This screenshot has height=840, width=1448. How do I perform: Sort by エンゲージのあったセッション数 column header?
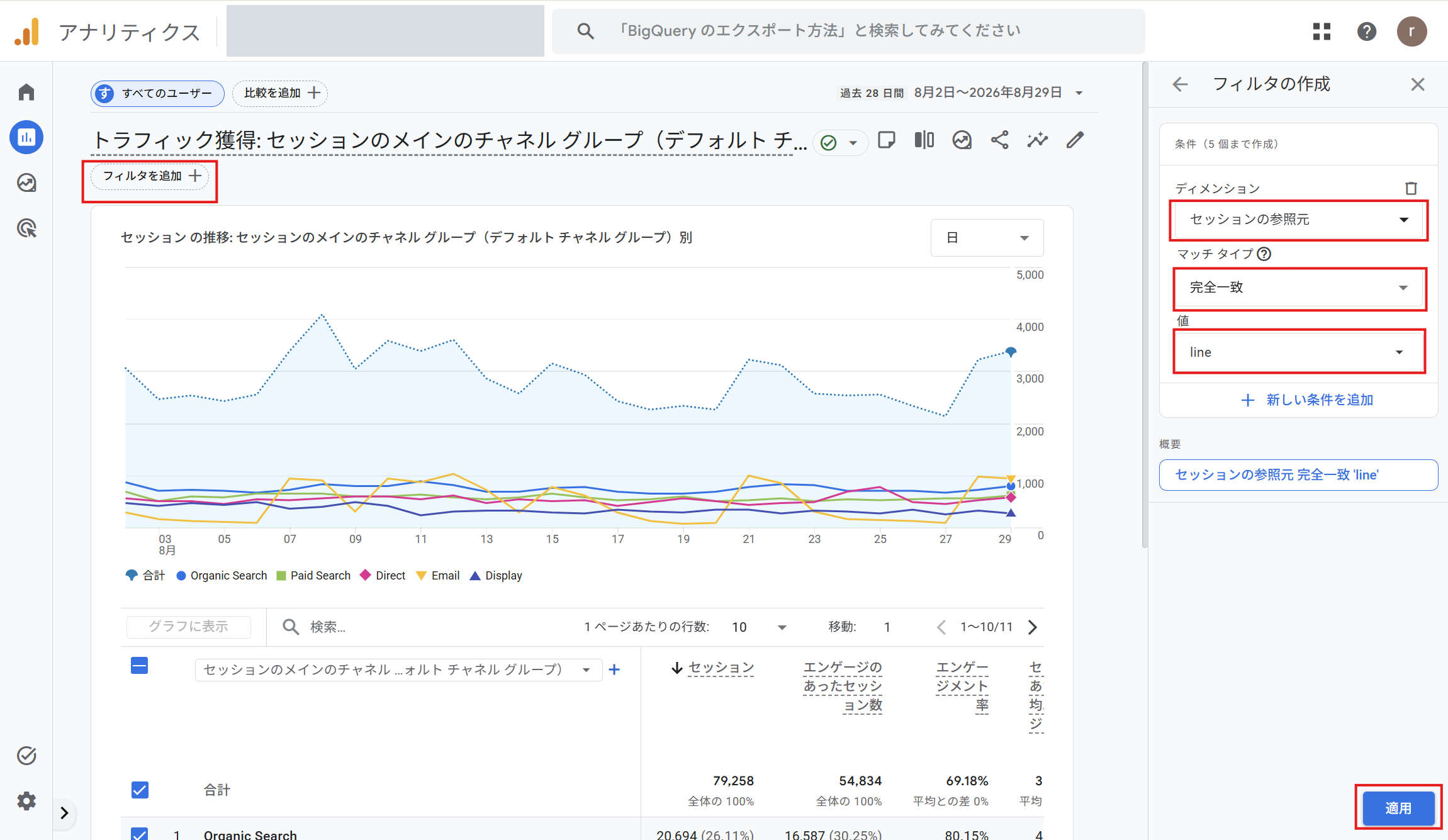[842, 686]
